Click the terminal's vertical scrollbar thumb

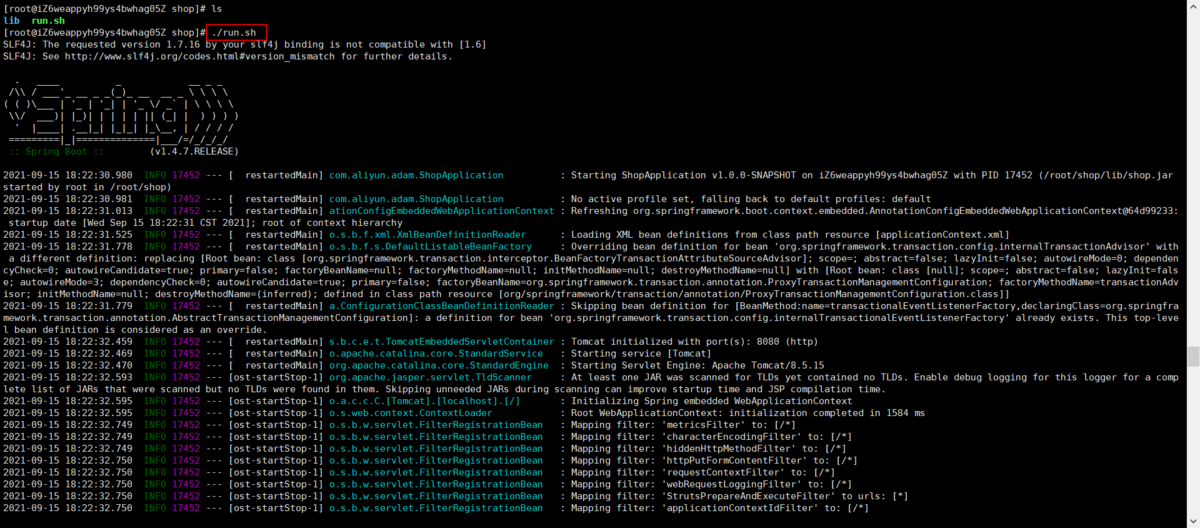[x=1192, y=357]
